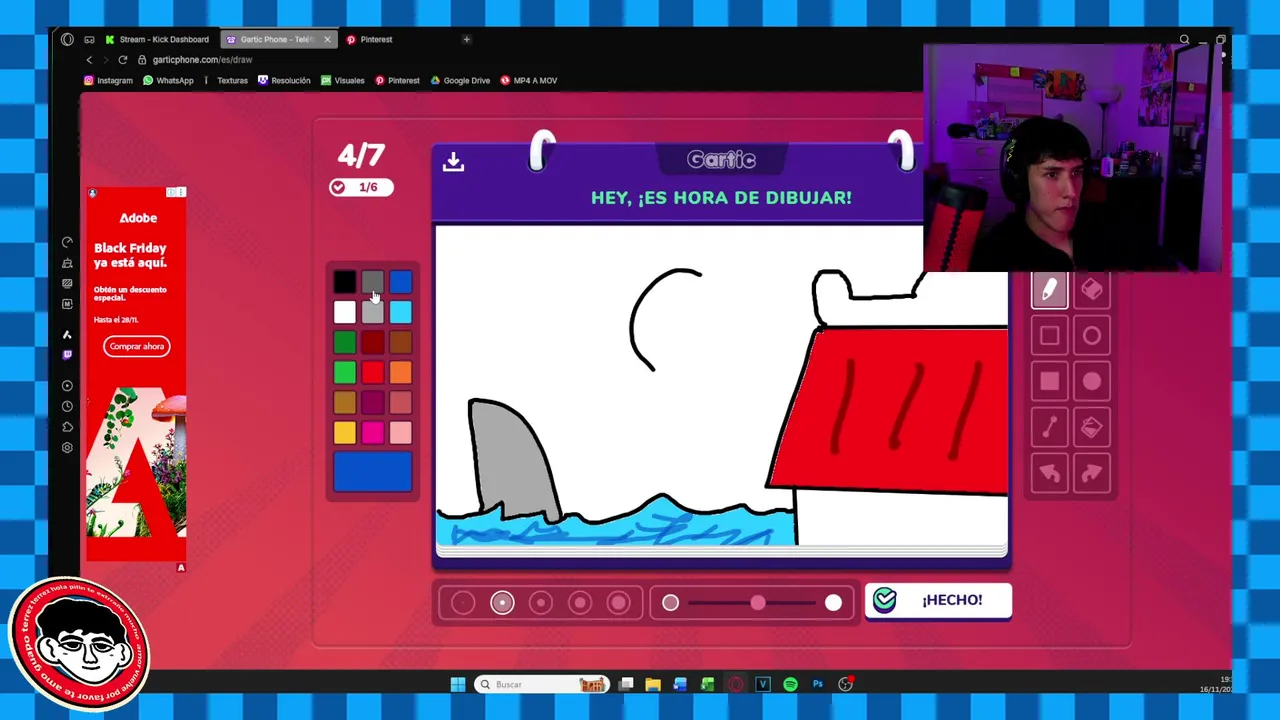Close the Gartic Phone tab
The height and width of the screenshot is (720, 1280).
tap(327, 39)
